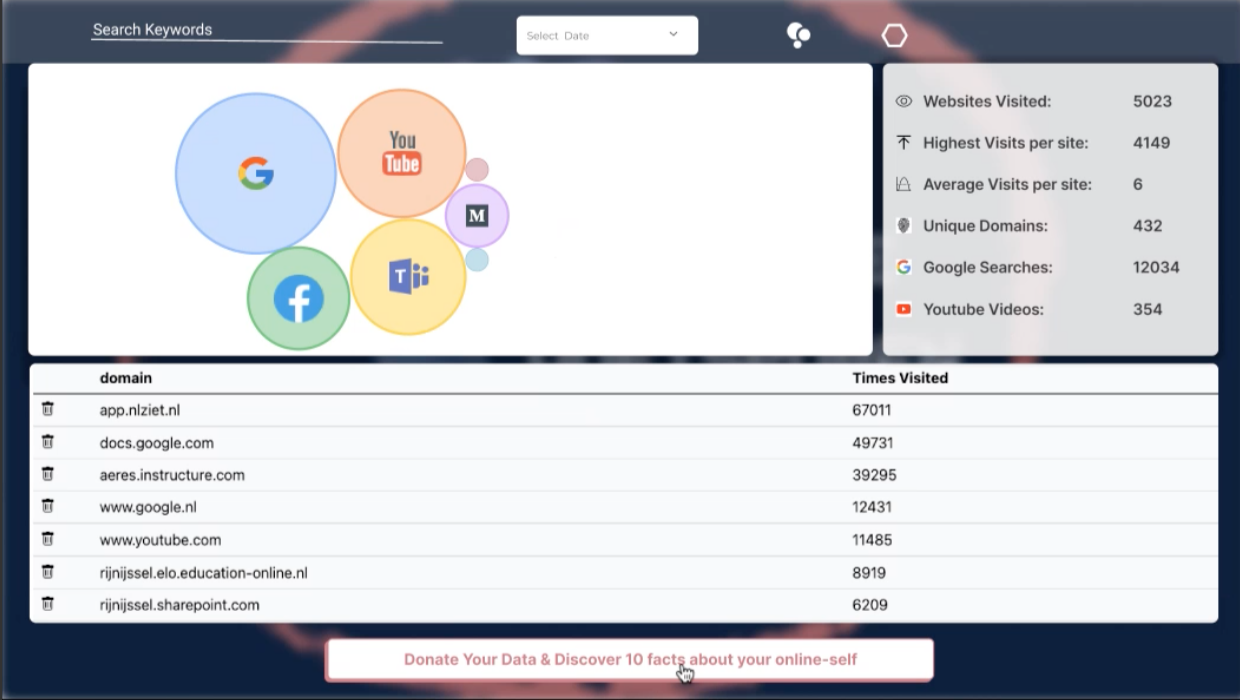The image size is (1240, 700).
Task: Click the Average Visits per site label
Action: (1007, 184)
